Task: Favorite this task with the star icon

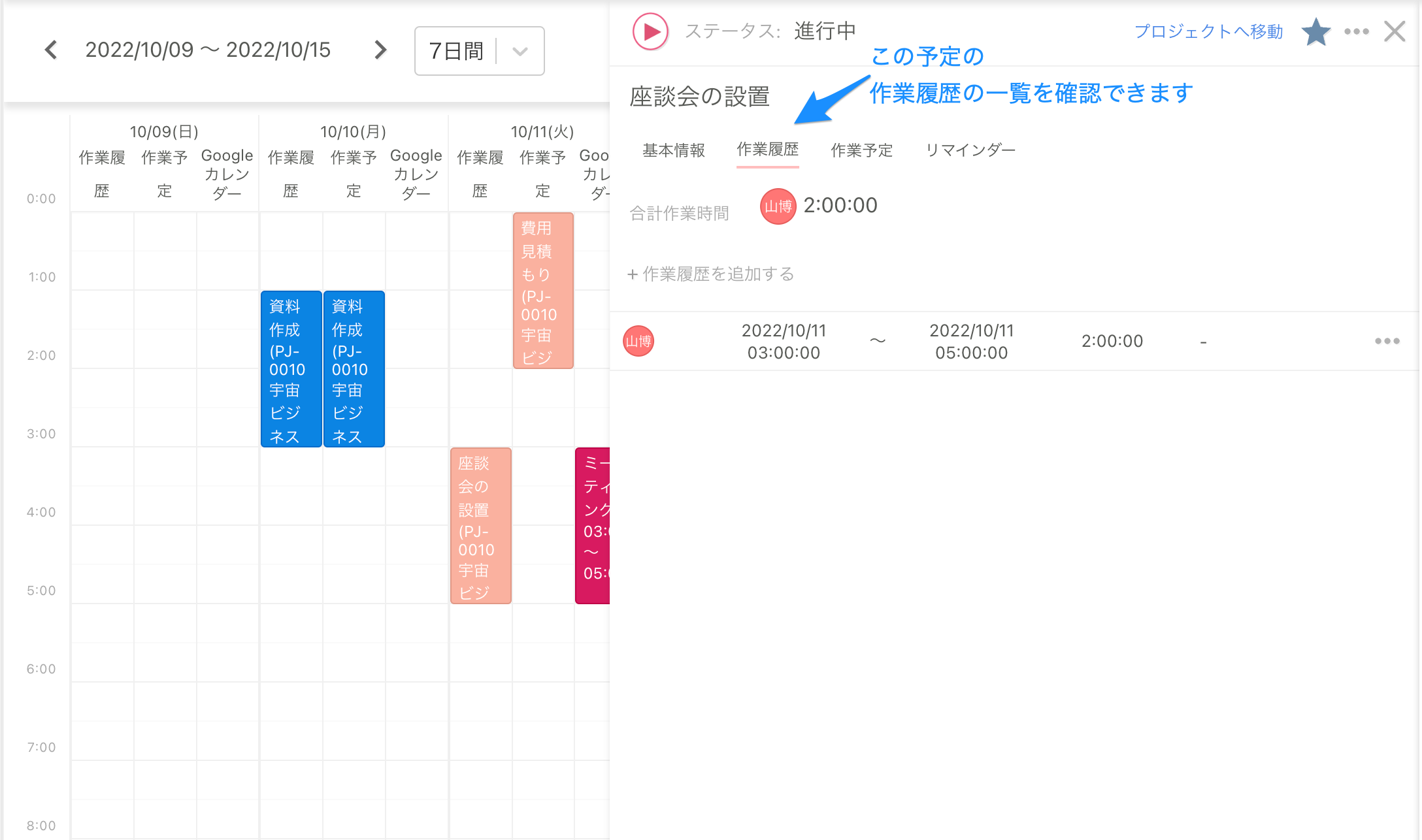Action: click(x=1315, y=31)
